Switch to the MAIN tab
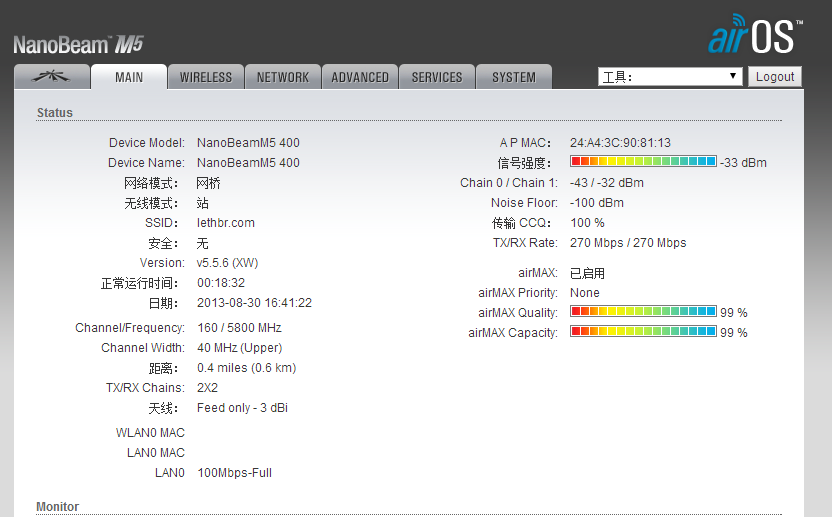The image size is (832, 517). pos(129,77)
